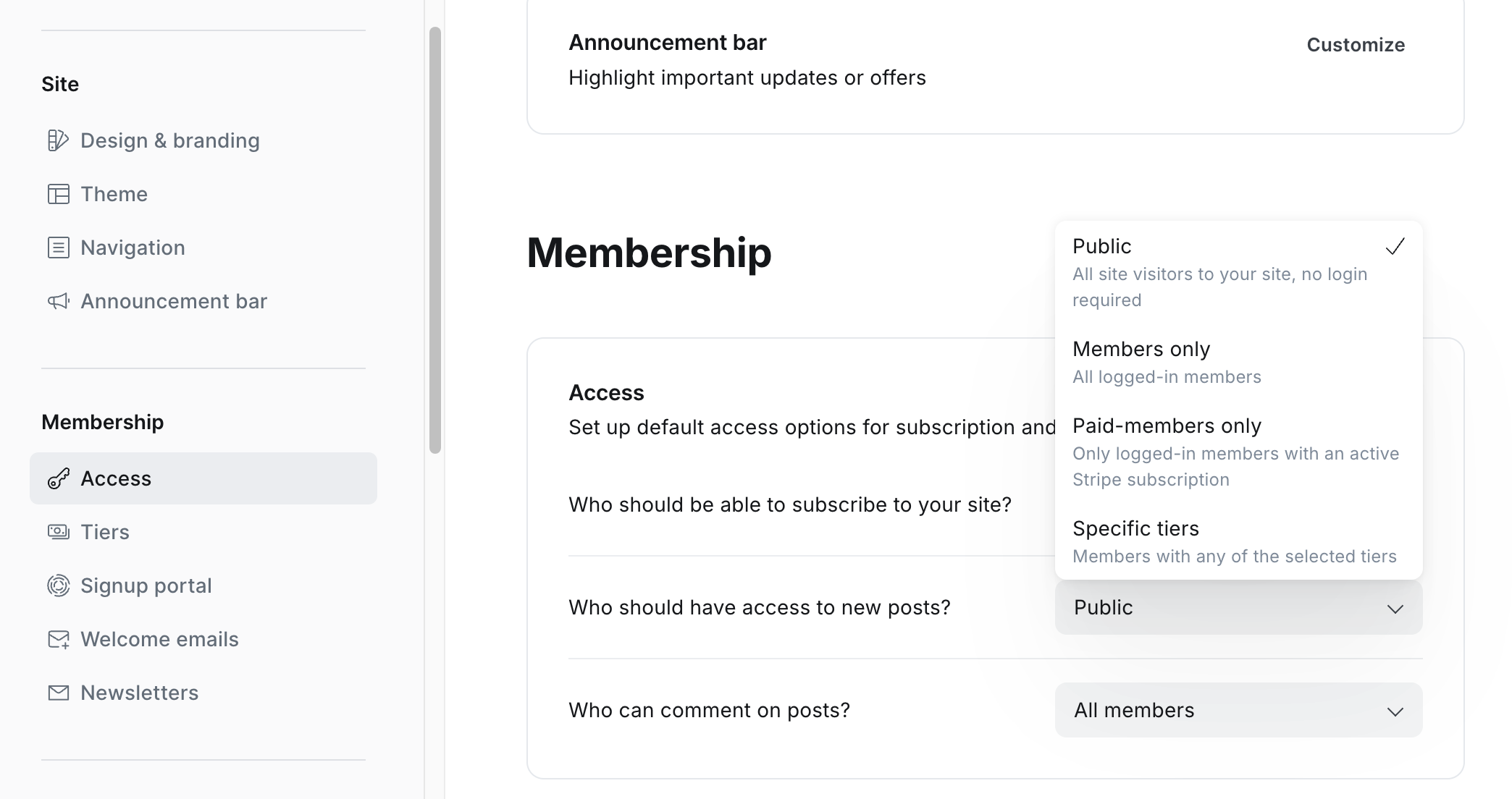Click the sidebar vertical scrollbar
The image size is (1512, 799).
click(434, 239)
